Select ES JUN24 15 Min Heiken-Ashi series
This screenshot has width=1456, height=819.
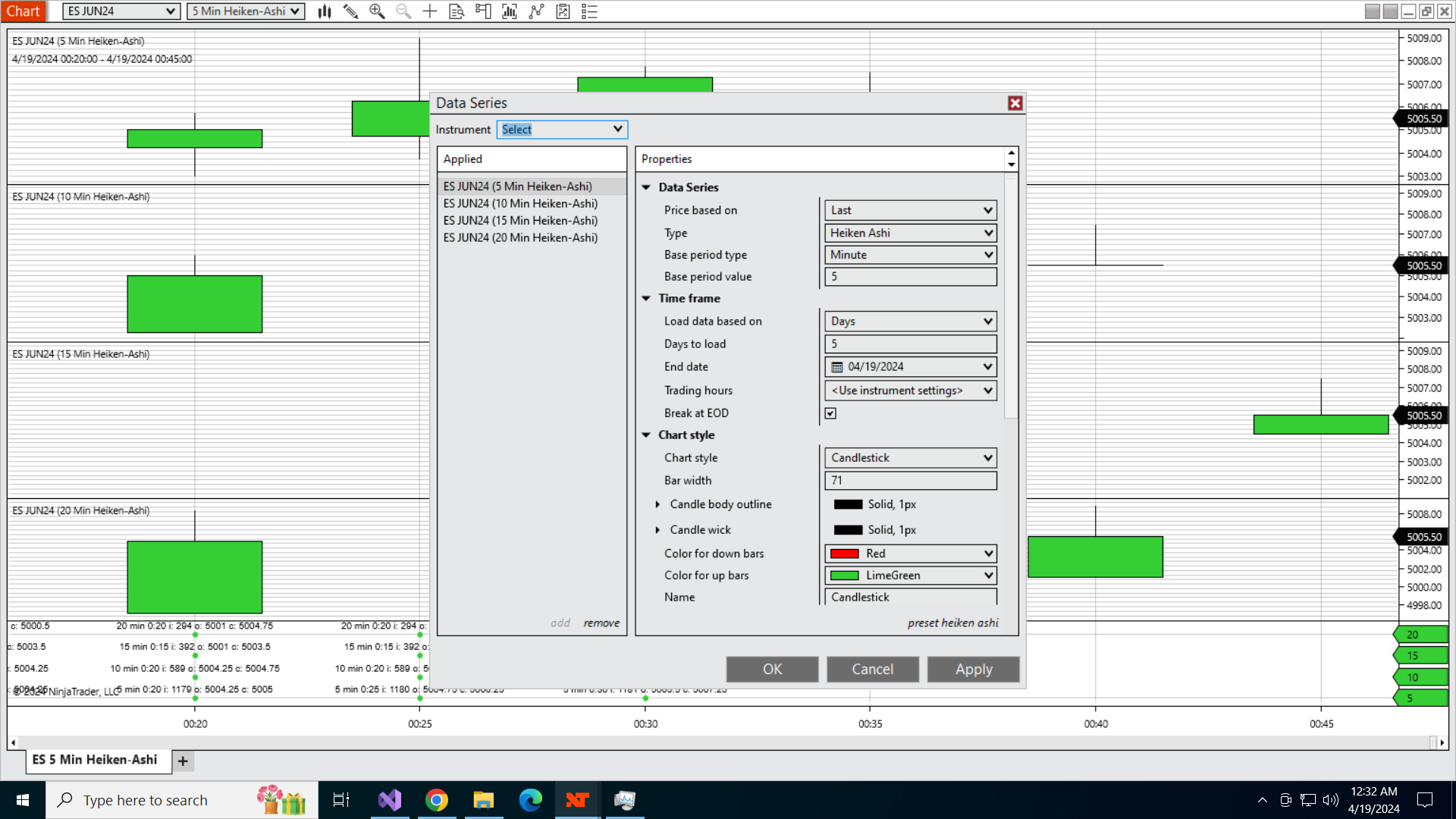pyautogui.click(x=520, y=221)
